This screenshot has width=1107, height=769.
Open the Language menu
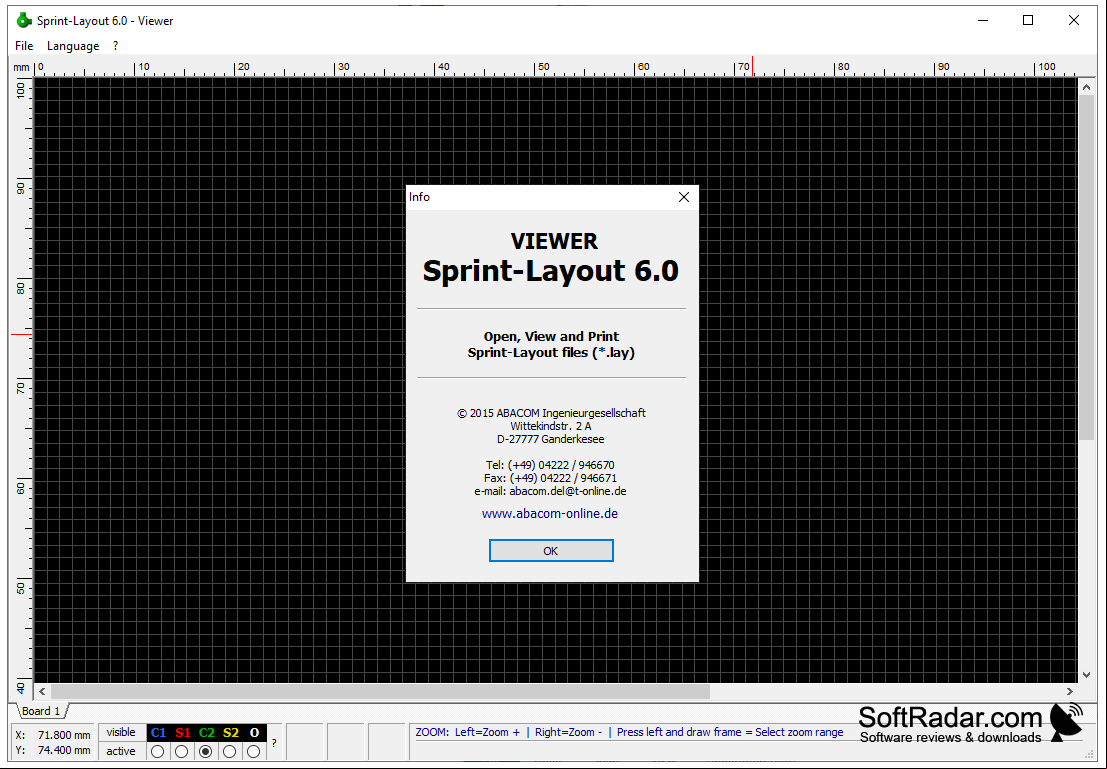click(x=73, y=46)
